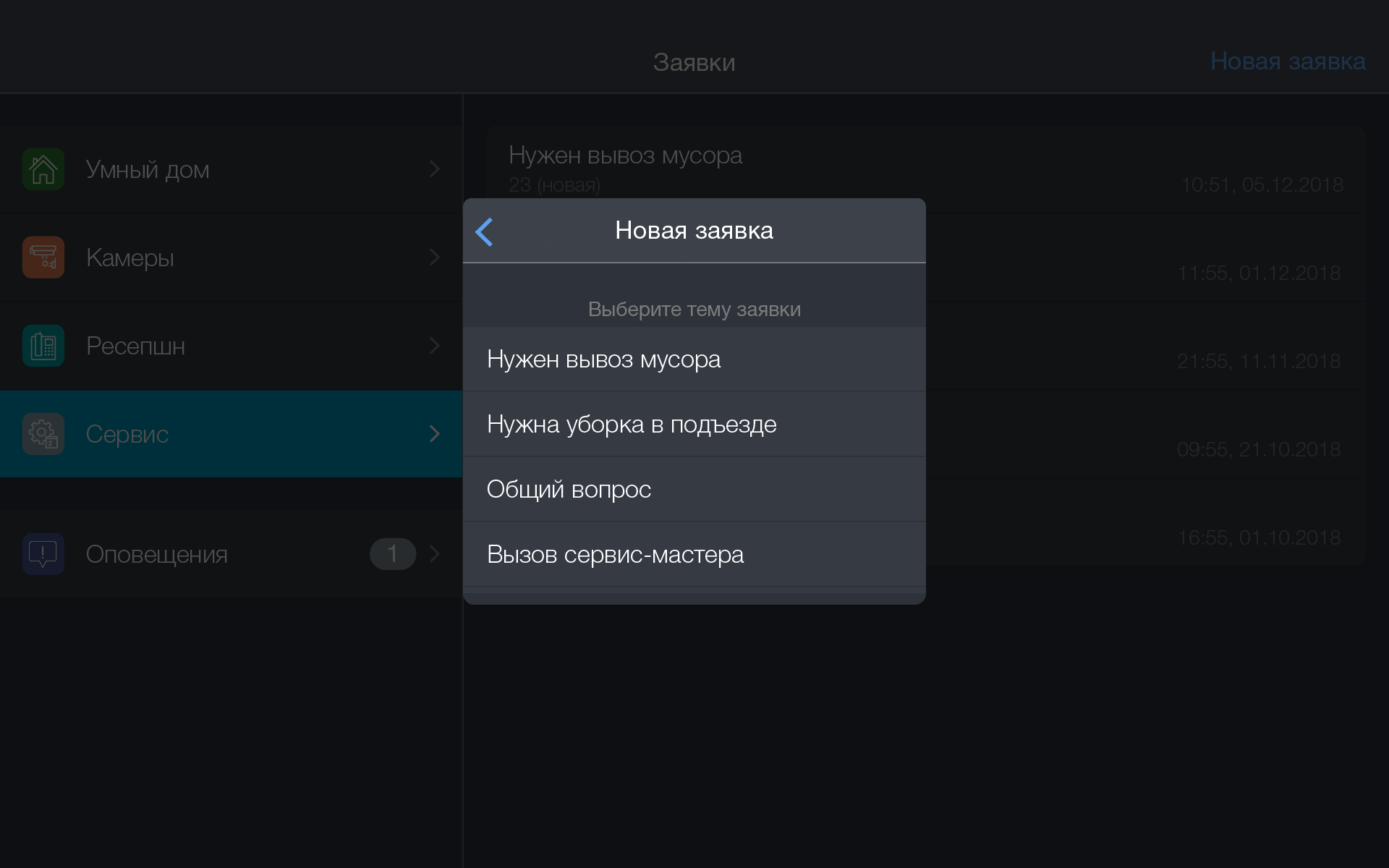Go back using the blue chevron
The height and width of the screenshot is (868, 1389).
coord(485,231)
